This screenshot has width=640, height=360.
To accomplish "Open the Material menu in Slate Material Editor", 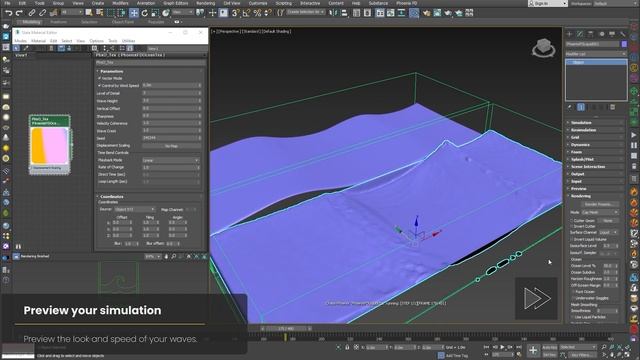I will [38, 41].
